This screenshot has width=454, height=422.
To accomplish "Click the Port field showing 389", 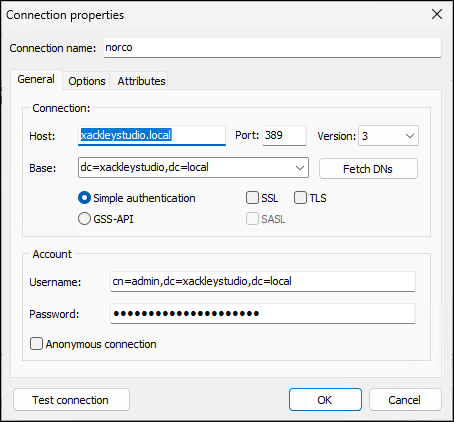I will coord(284,135).
